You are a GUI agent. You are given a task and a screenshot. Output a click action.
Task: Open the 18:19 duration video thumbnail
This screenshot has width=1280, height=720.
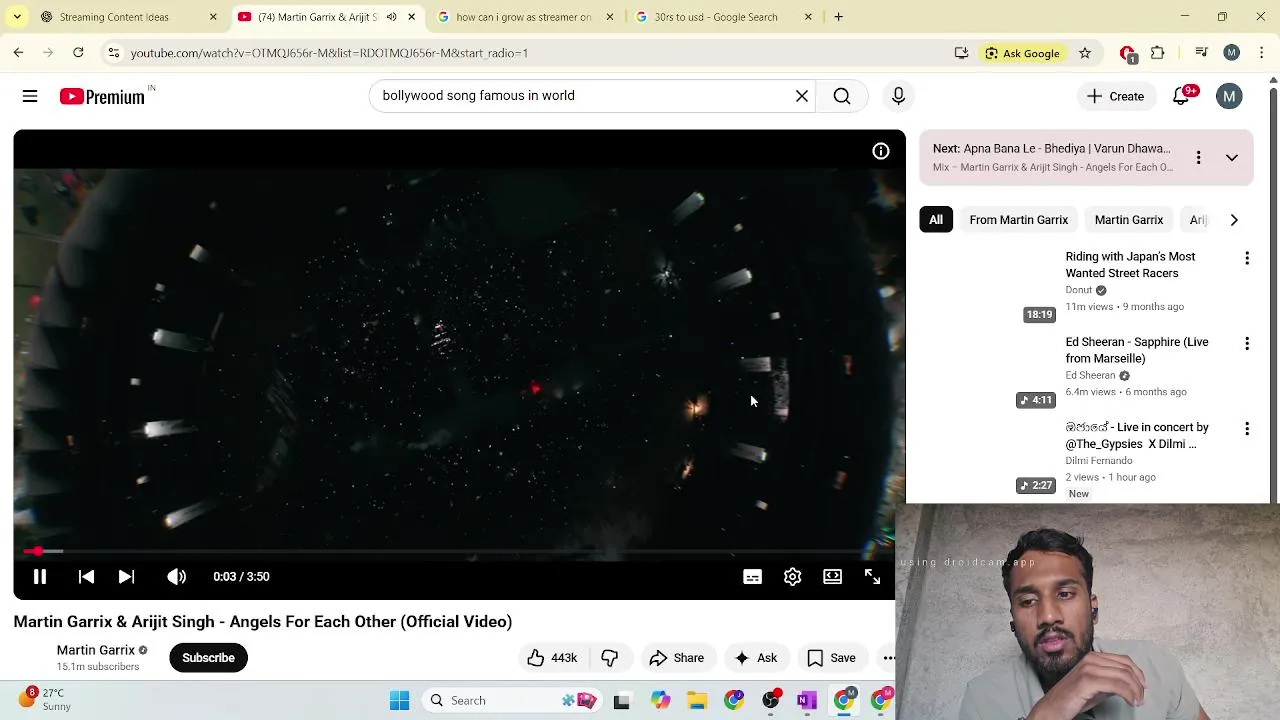point(988,287)
